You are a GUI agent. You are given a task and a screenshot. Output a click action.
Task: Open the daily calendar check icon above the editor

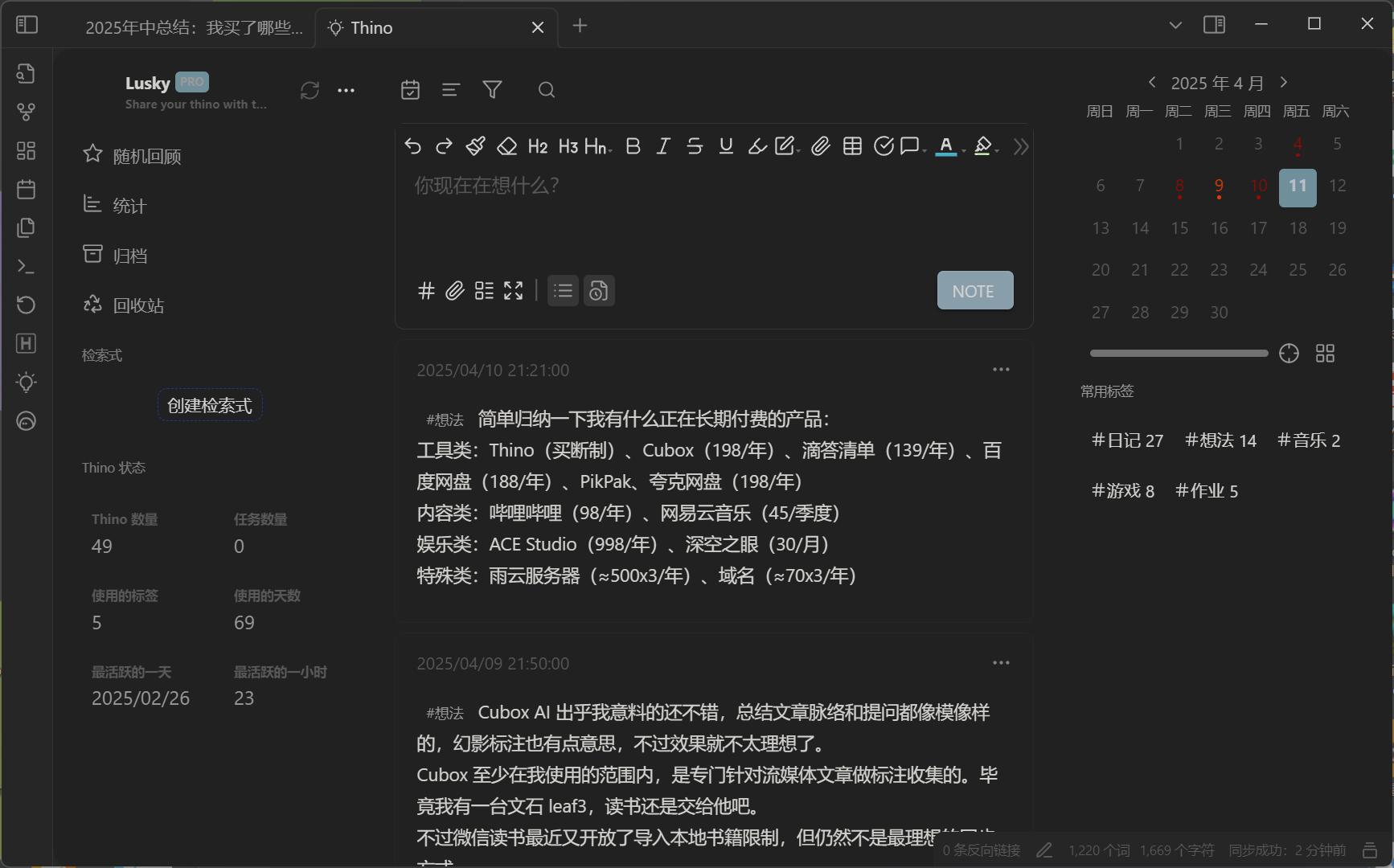click(410, 90)
